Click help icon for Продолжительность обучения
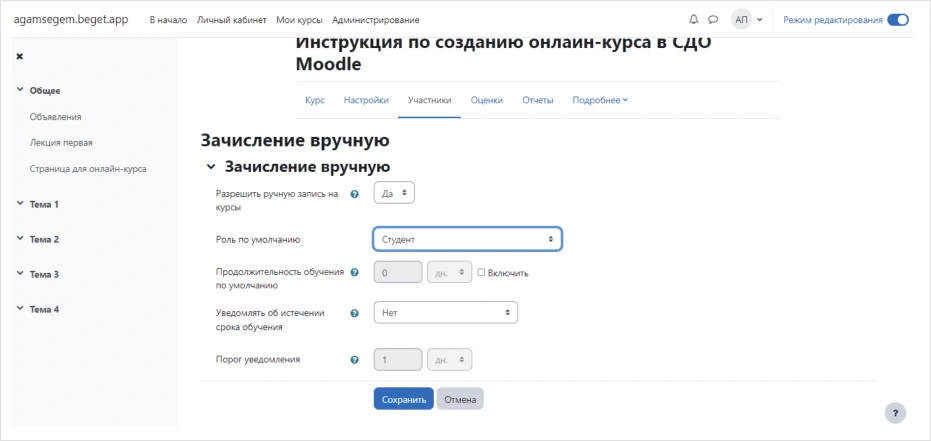The width and height of the screenshot is (931, 441). (355, 272)
